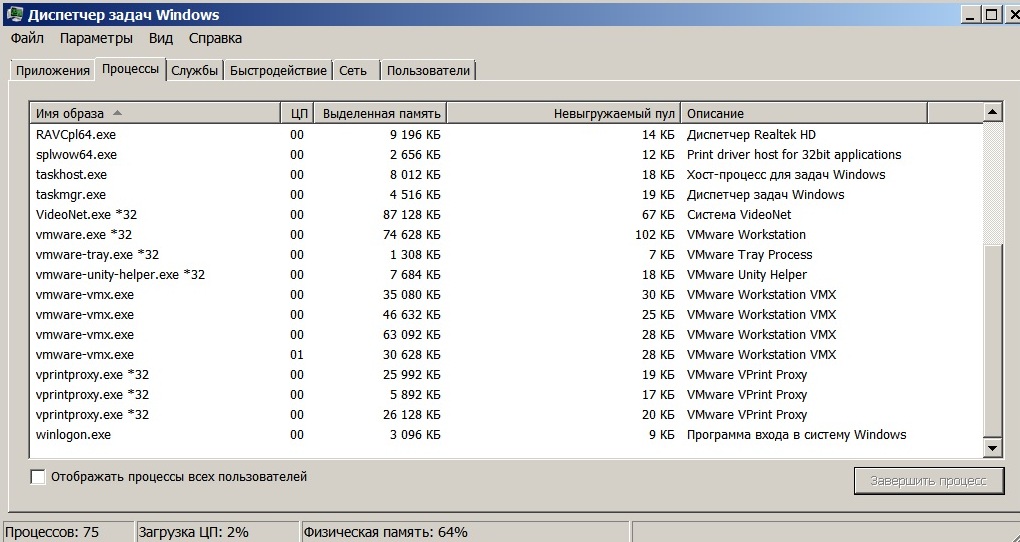
Task: Sort by the Имя образа column header
Action: 155,113
